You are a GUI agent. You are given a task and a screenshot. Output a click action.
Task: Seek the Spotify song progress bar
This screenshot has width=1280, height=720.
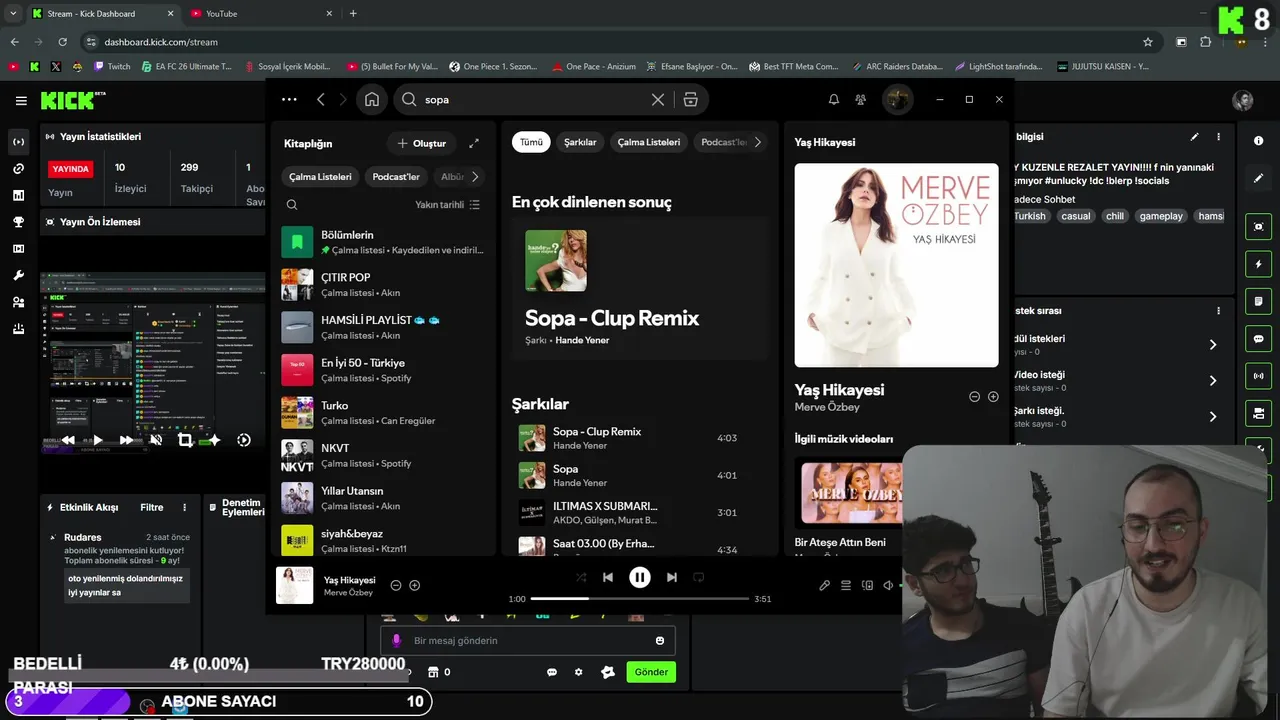640,599
